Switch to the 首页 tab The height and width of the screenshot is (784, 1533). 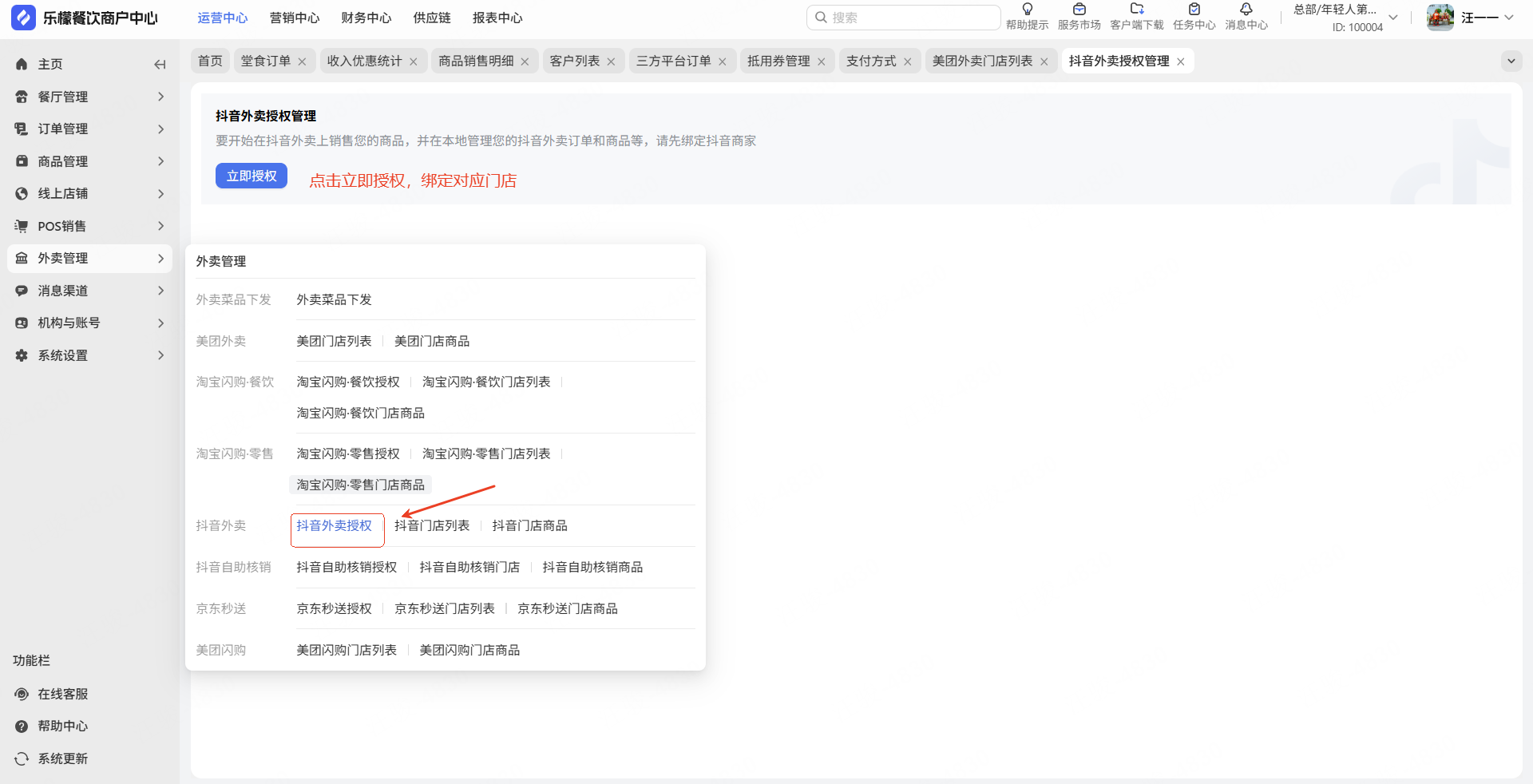click(211, 61)
